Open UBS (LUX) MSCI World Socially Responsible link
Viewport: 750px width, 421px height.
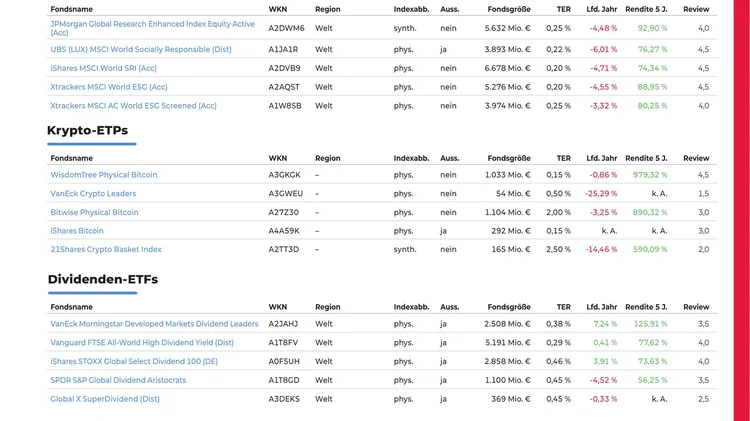click(x=141, y=49)
